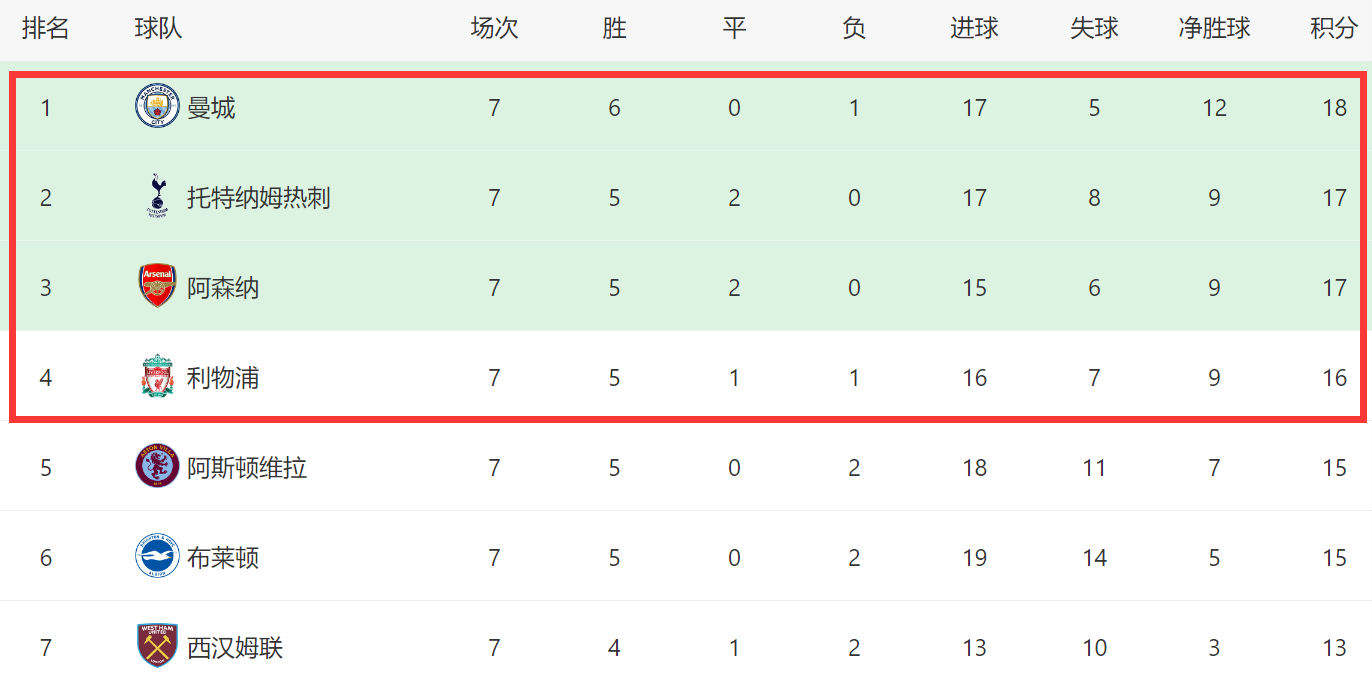
Task: Click the Manchester City club crest
Action: 157,106
